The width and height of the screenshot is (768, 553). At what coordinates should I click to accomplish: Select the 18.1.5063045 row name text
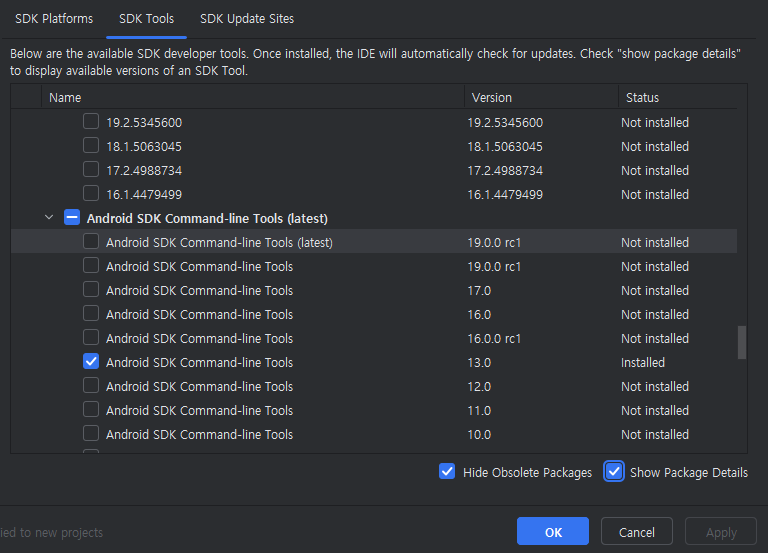click(144, 146)
